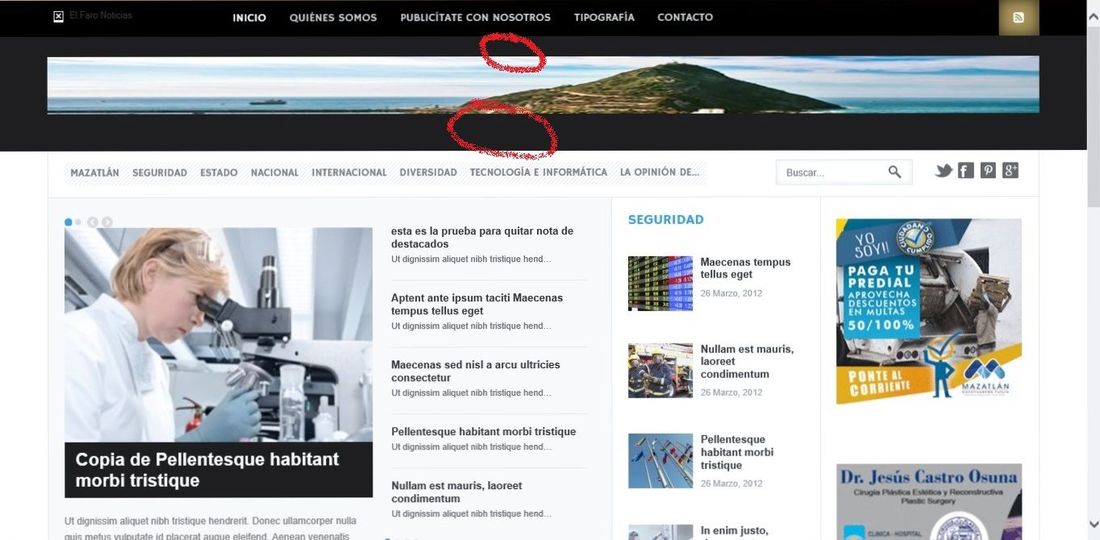1100x540 pixels.
Task: Open the Facebook social icon
Action: tap(965, 170)
